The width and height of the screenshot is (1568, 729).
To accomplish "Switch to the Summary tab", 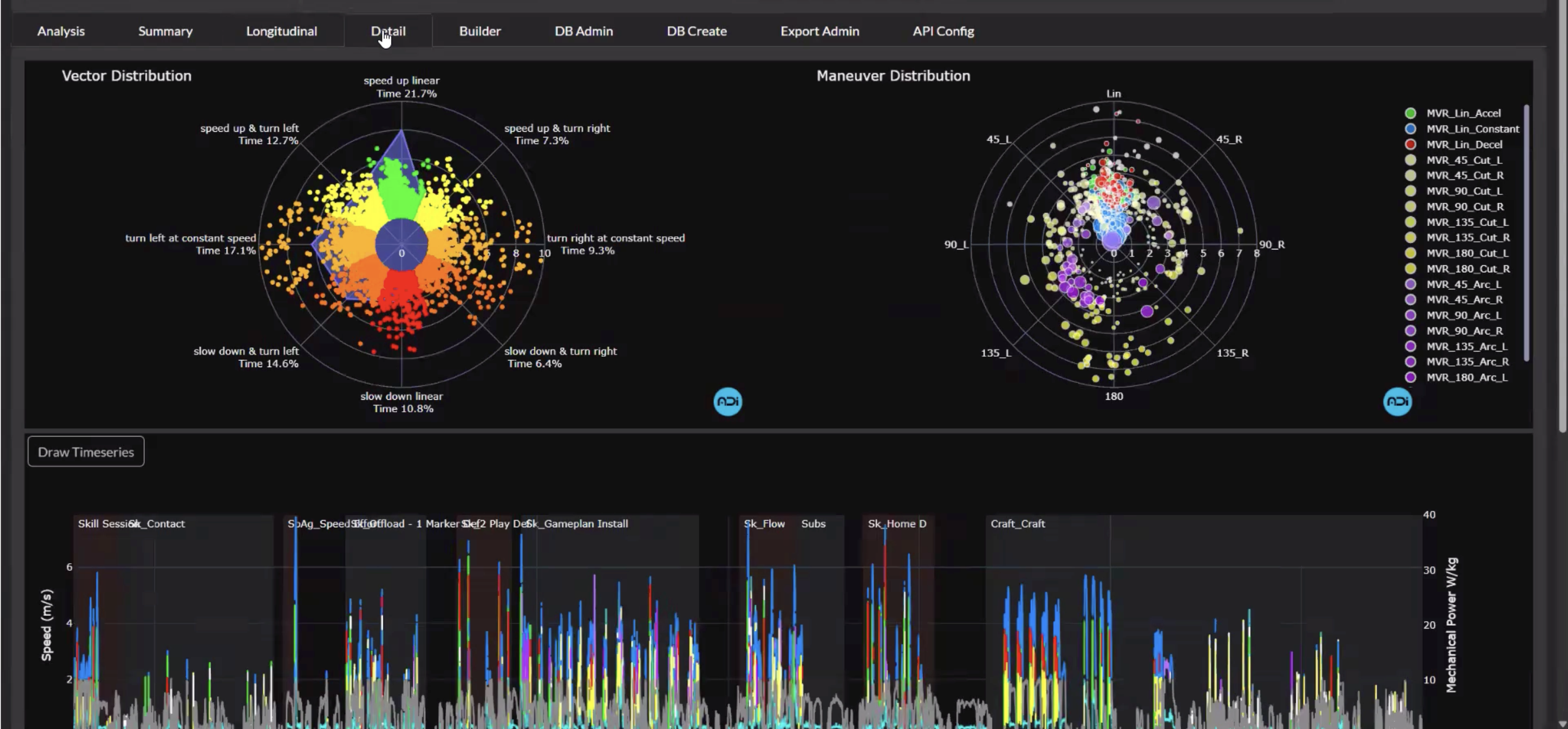I will (165, 31).
